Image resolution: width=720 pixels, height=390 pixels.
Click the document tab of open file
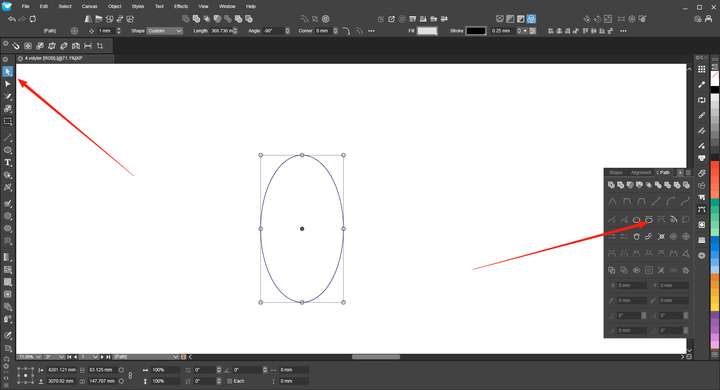pos(65,58)
